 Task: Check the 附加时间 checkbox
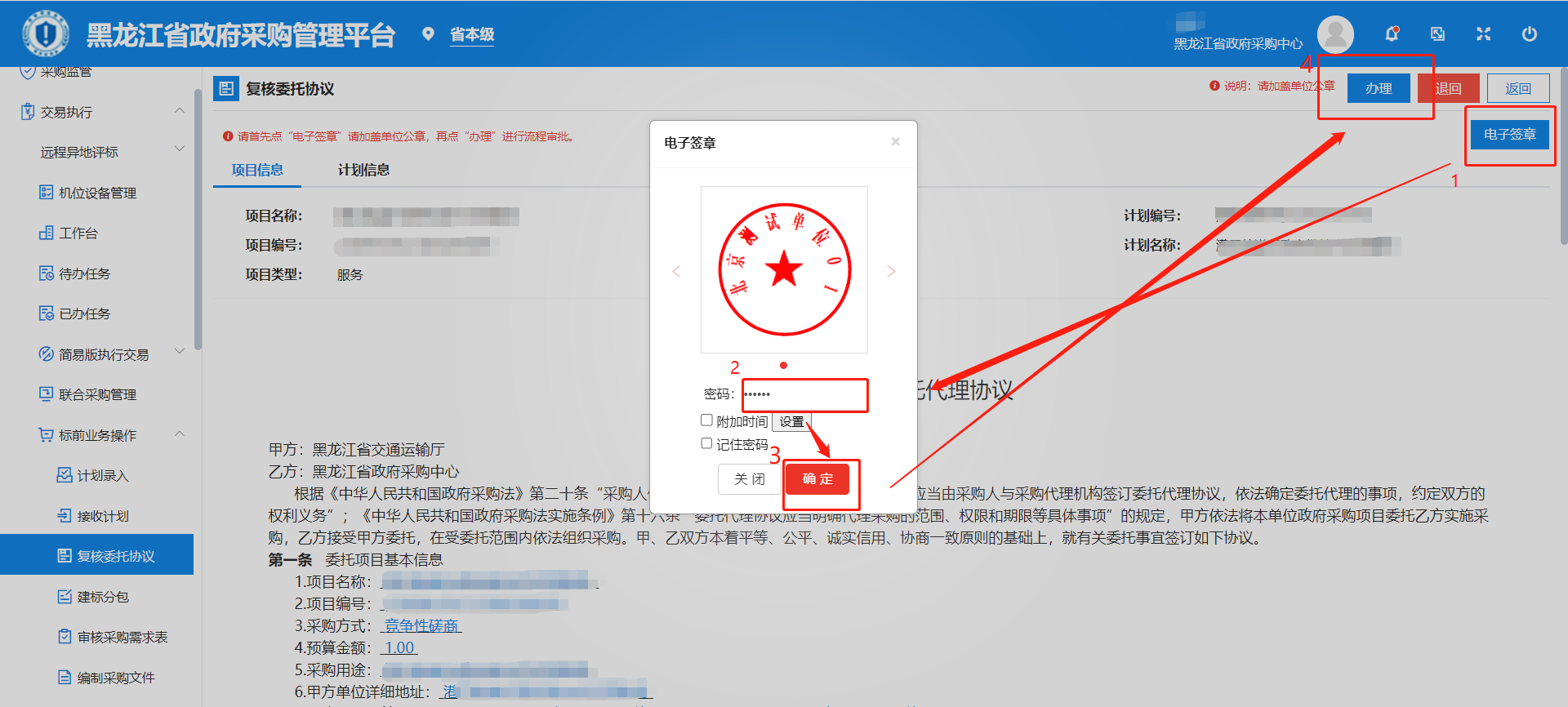706,420
